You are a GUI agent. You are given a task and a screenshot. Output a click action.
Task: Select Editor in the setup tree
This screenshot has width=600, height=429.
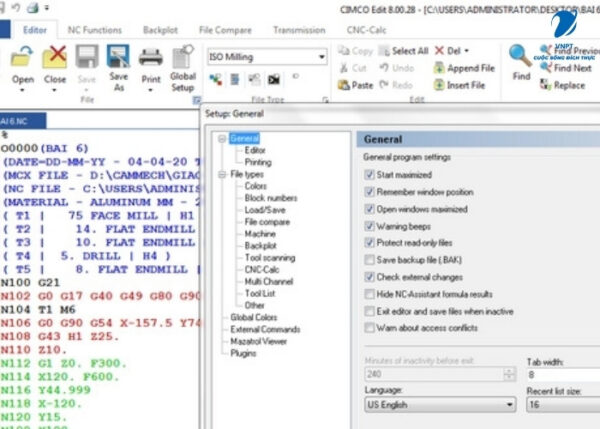(x=255, y=150)
